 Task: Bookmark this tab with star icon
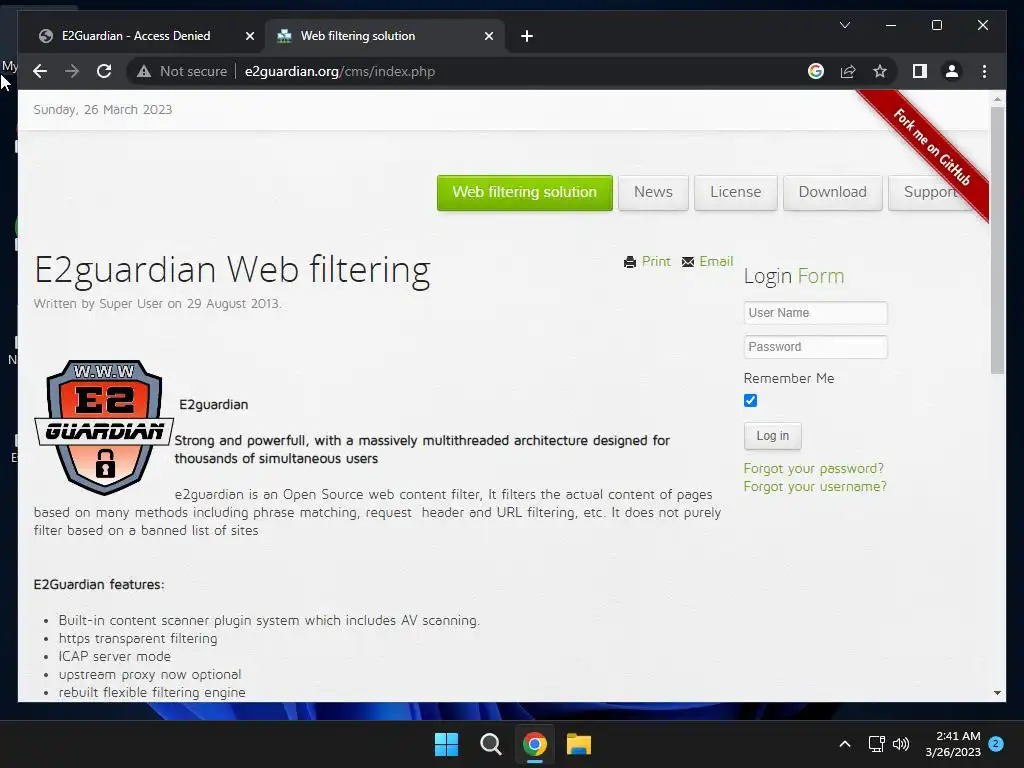(880, 71)
